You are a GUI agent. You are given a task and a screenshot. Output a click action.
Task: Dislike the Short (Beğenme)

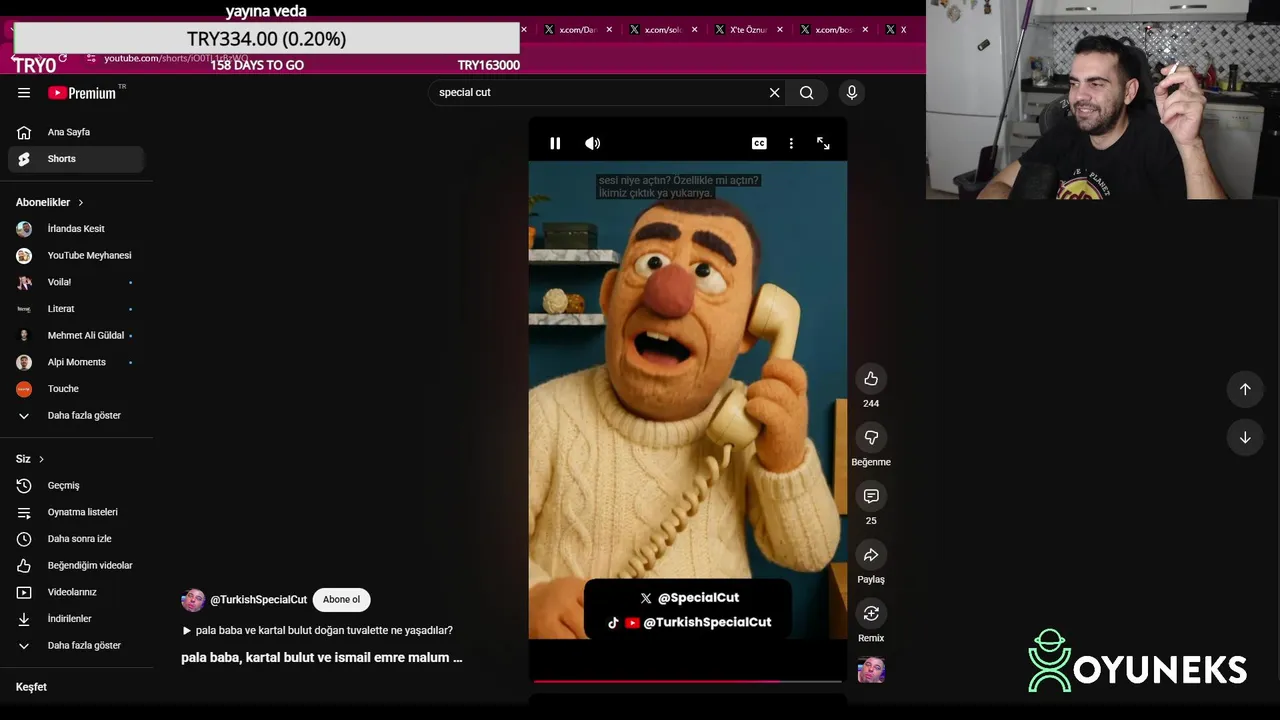[x=871, y=437]
